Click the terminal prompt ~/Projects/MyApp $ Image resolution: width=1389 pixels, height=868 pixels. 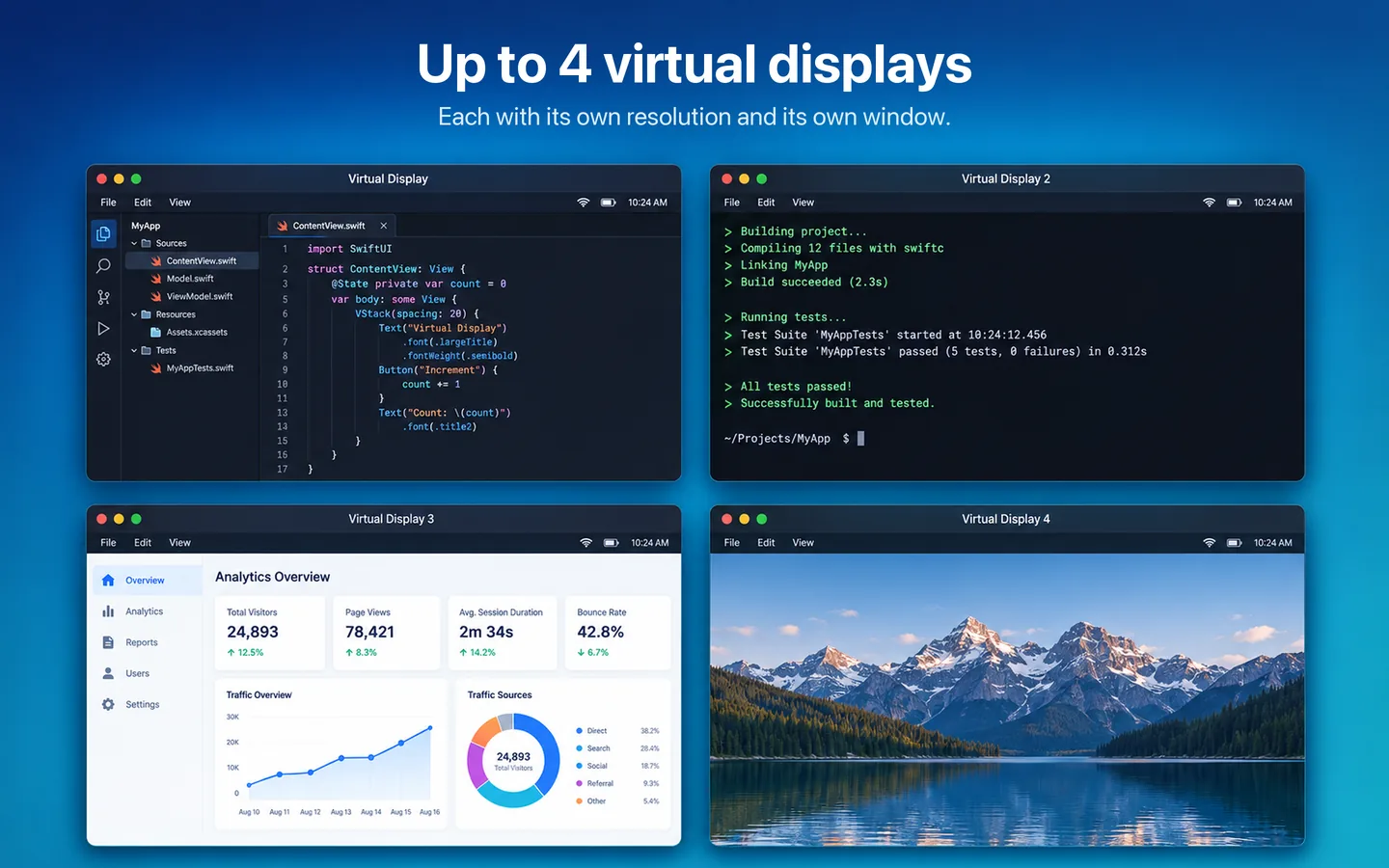787,439
